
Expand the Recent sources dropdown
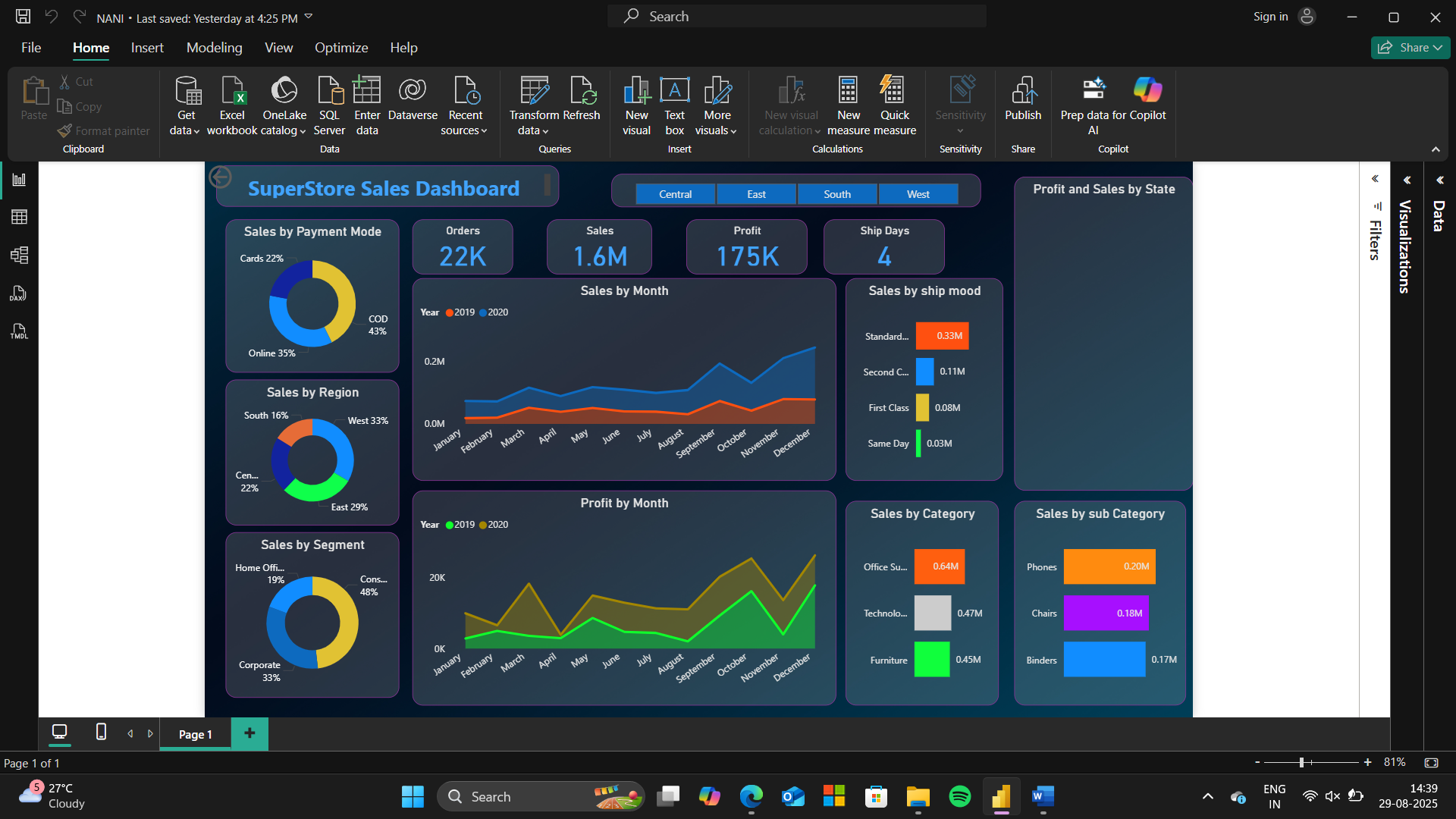coord(465,105)
